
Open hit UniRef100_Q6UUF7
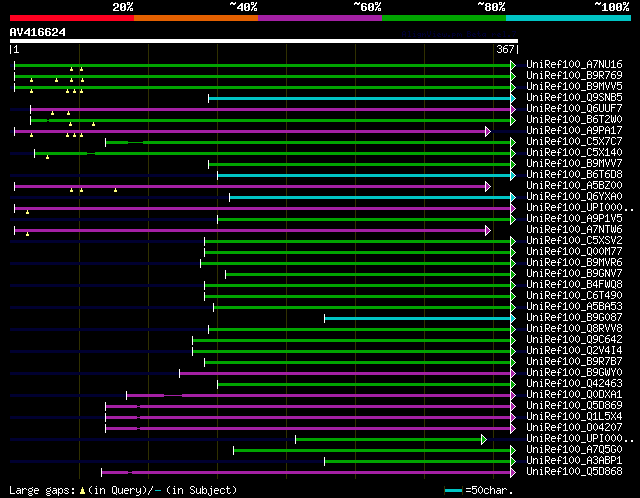(x=574, y=109)
